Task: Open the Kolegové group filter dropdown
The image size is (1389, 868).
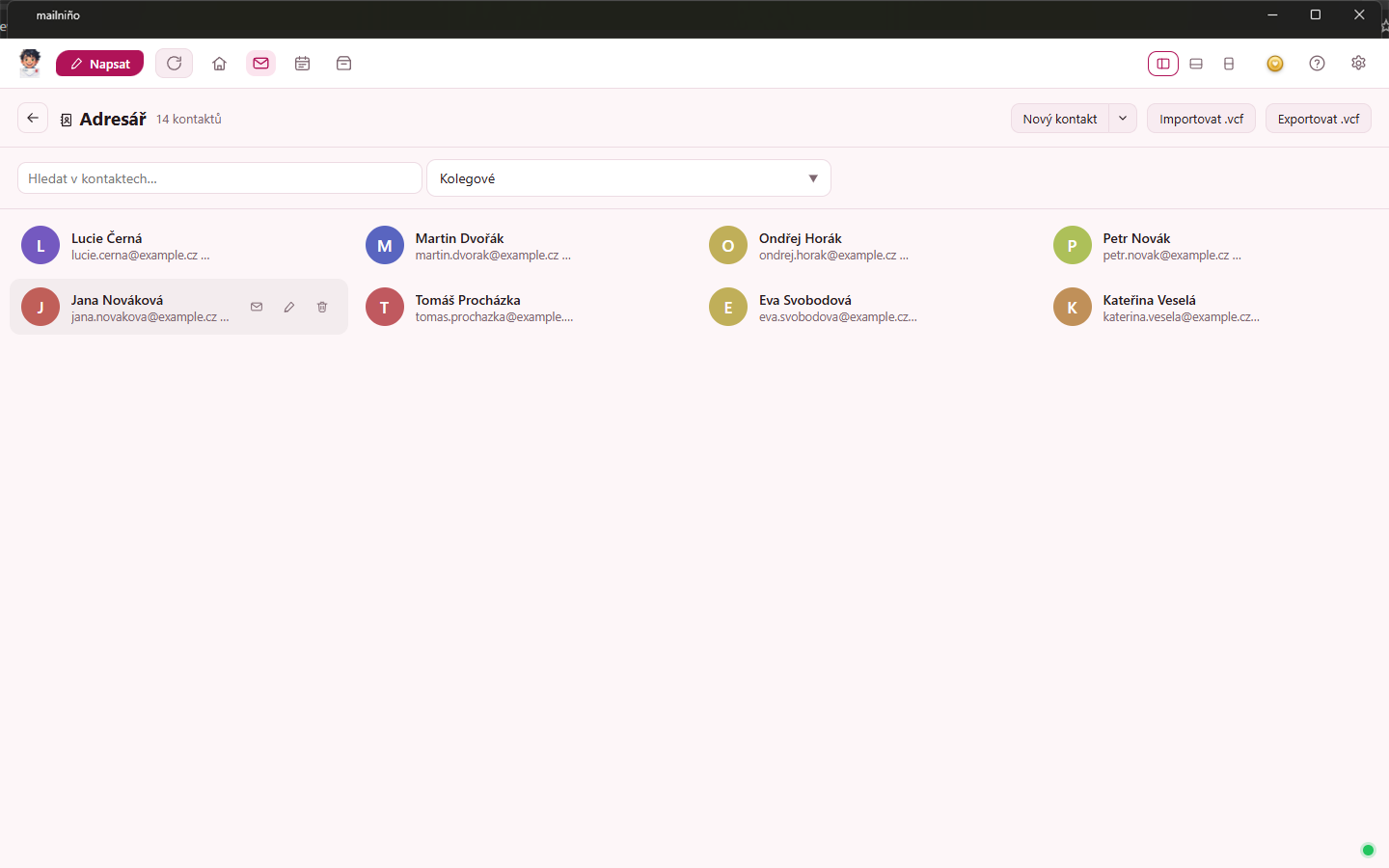Action: pos(629,178)
